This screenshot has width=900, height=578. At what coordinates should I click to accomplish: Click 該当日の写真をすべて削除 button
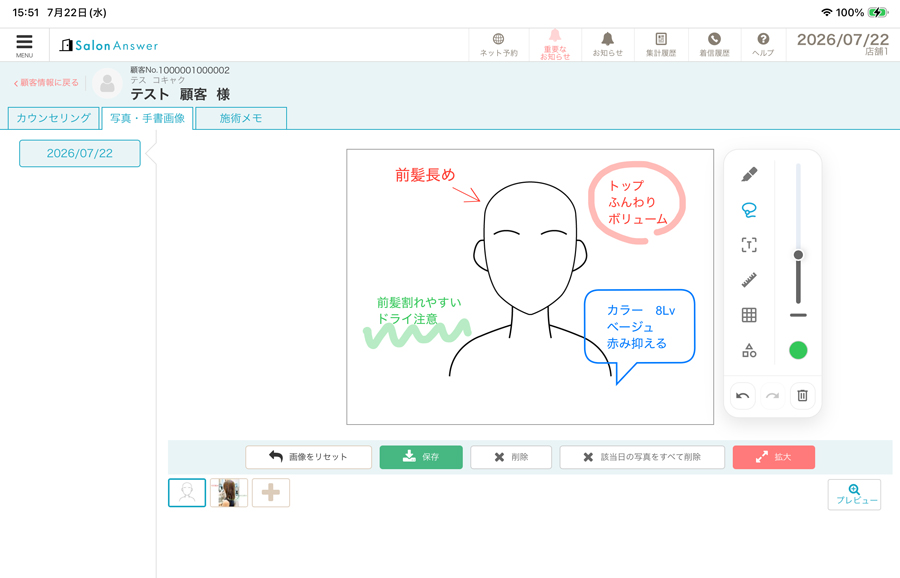click(x=642, y=457)
